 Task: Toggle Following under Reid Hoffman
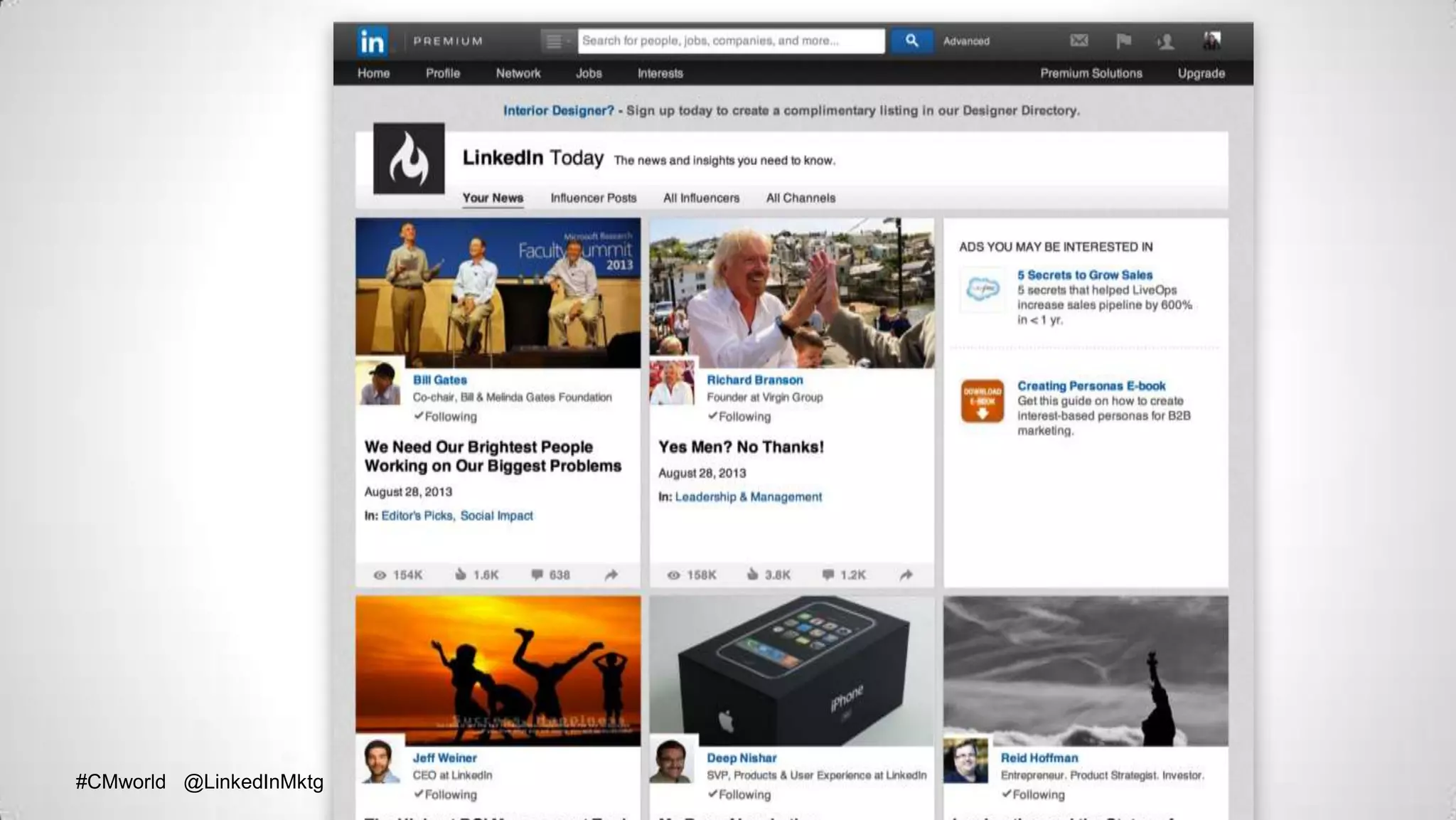point(1033,794)
